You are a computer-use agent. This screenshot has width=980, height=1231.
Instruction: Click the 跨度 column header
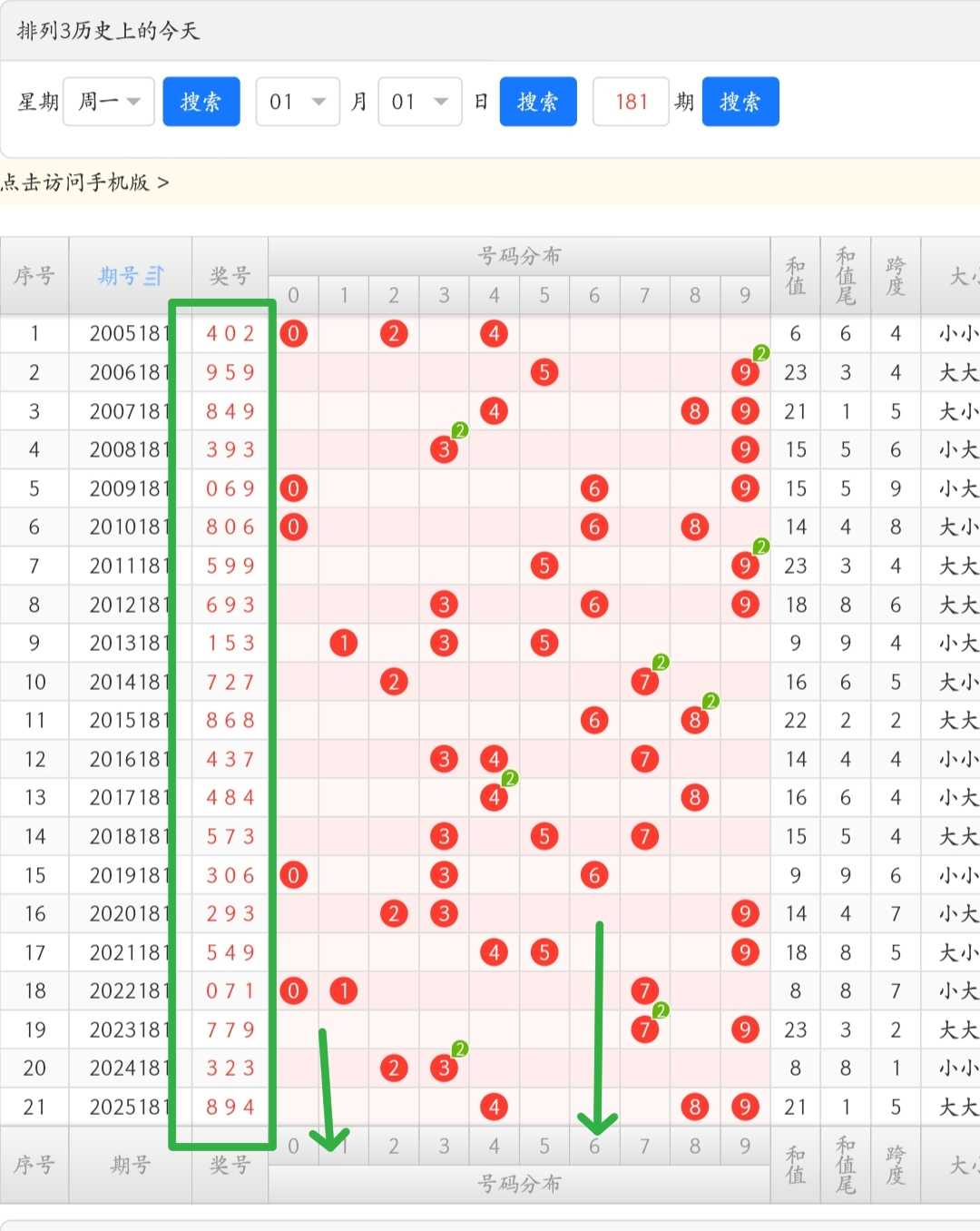(x=896, y=275)
